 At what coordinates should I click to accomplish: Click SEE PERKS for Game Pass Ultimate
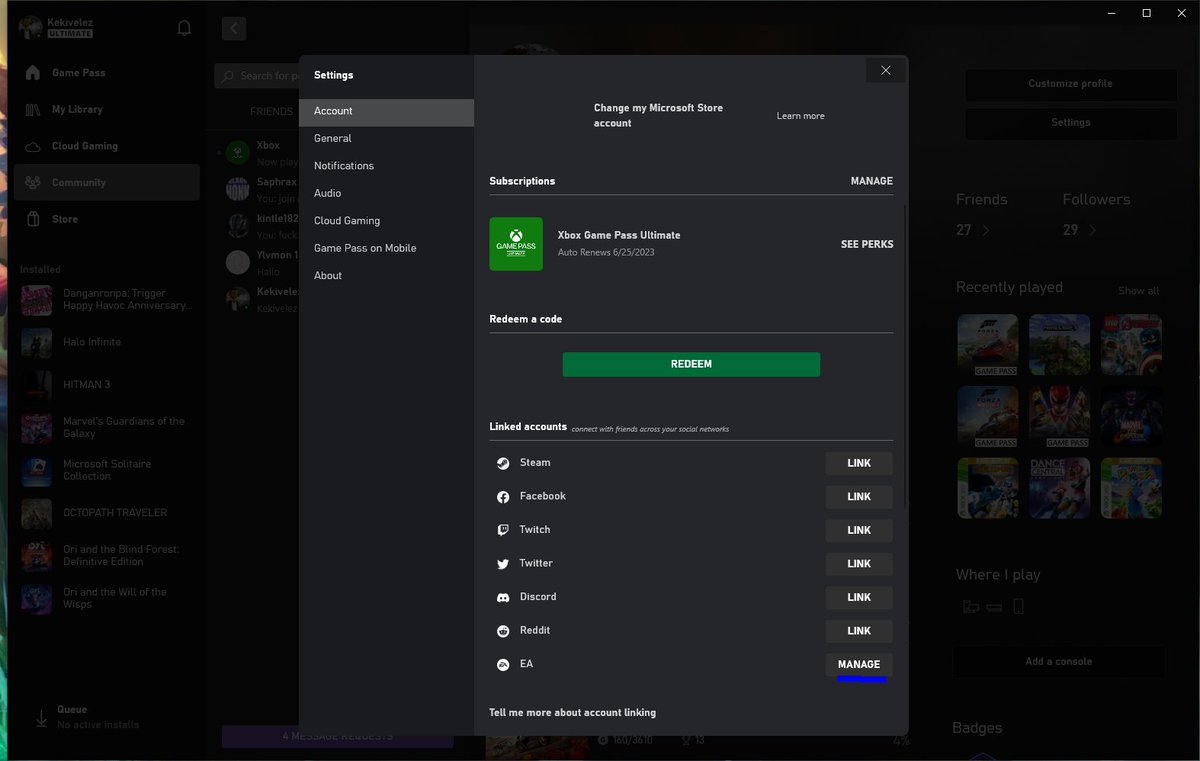pyautogui.click(x=867, y=244)
